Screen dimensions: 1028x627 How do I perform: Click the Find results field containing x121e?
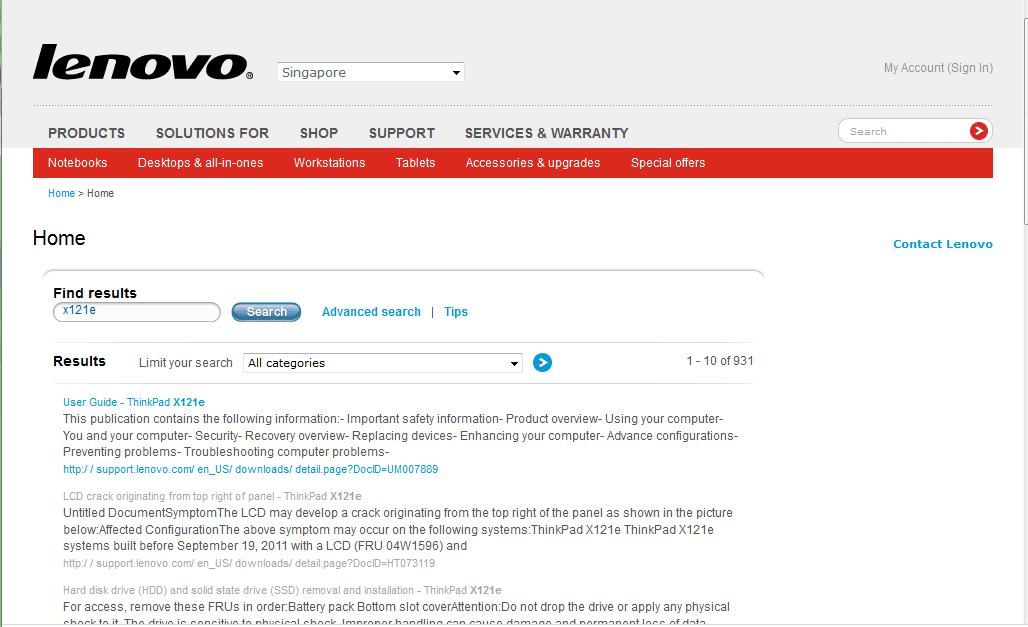point(136,312)
